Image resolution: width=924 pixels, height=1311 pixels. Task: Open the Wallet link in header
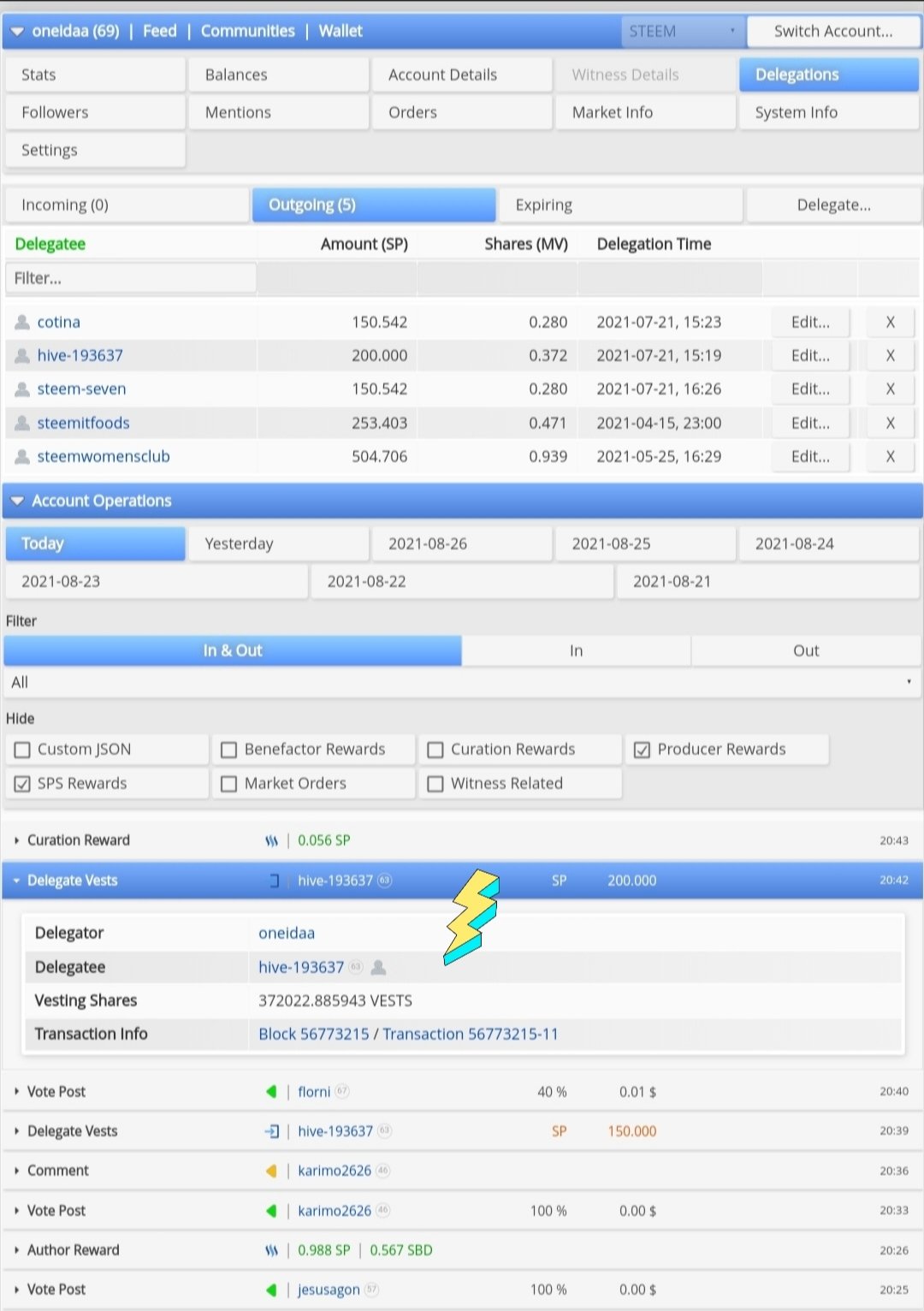coord(341,32)
